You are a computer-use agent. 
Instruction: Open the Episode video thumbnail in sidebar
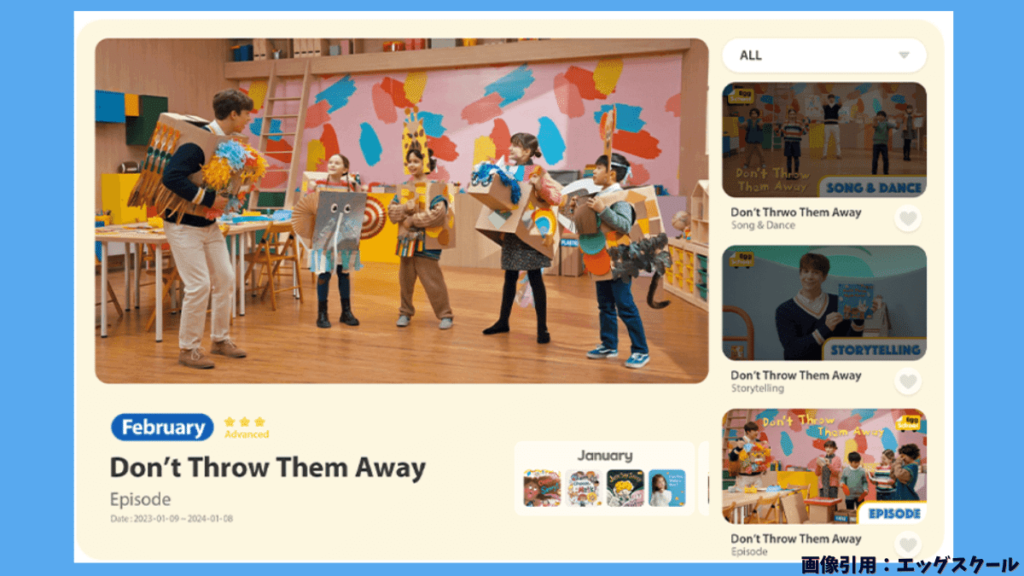pyautogui.click(x=824, y=466)
